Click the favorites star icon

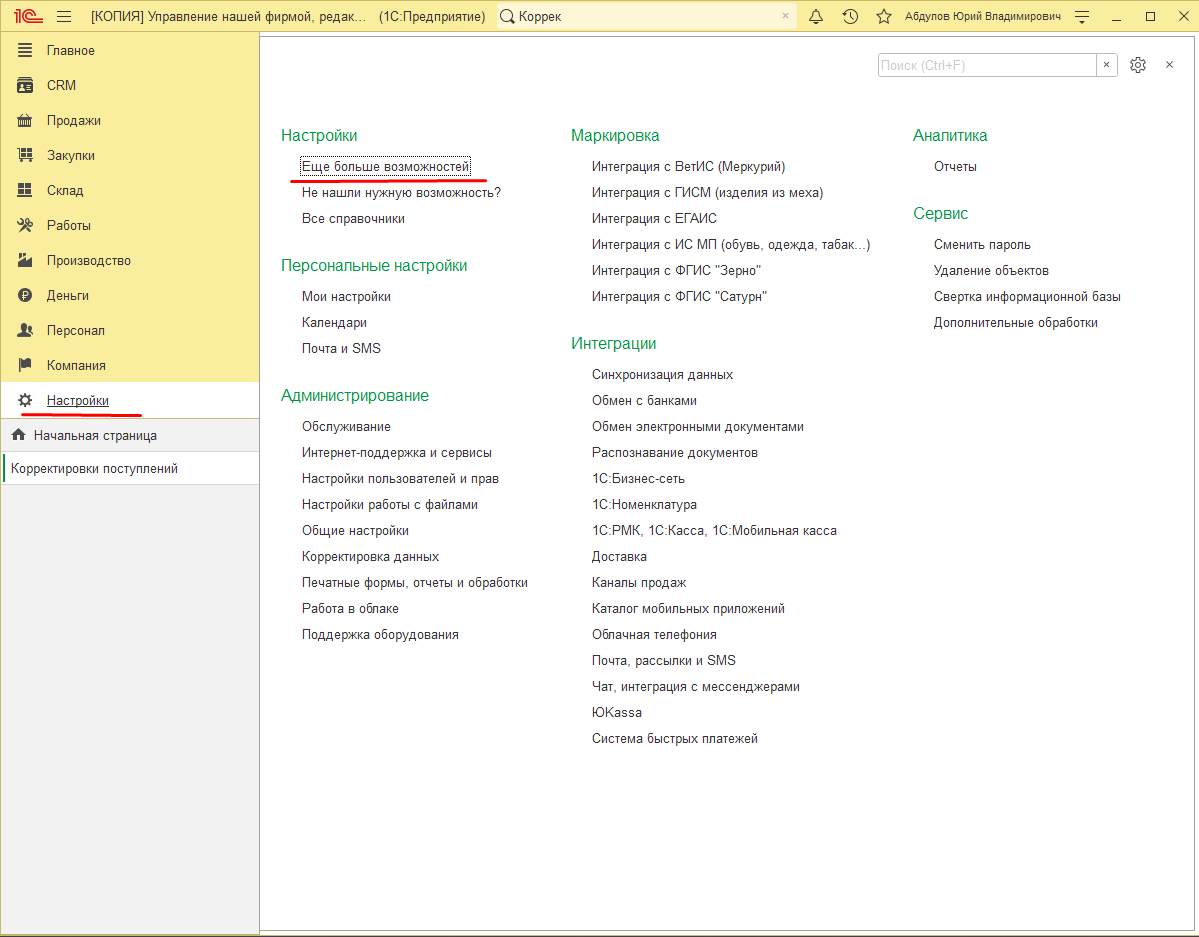[x=884, y=16]
